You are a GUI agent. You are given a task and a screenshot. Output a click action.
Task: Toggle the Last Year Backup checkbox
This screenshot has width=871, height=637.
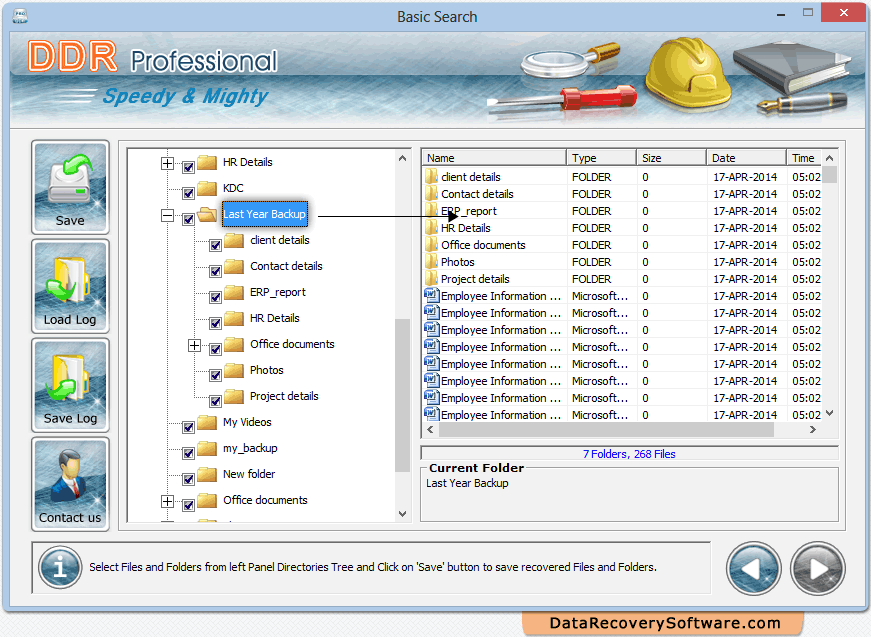point(188,219)
